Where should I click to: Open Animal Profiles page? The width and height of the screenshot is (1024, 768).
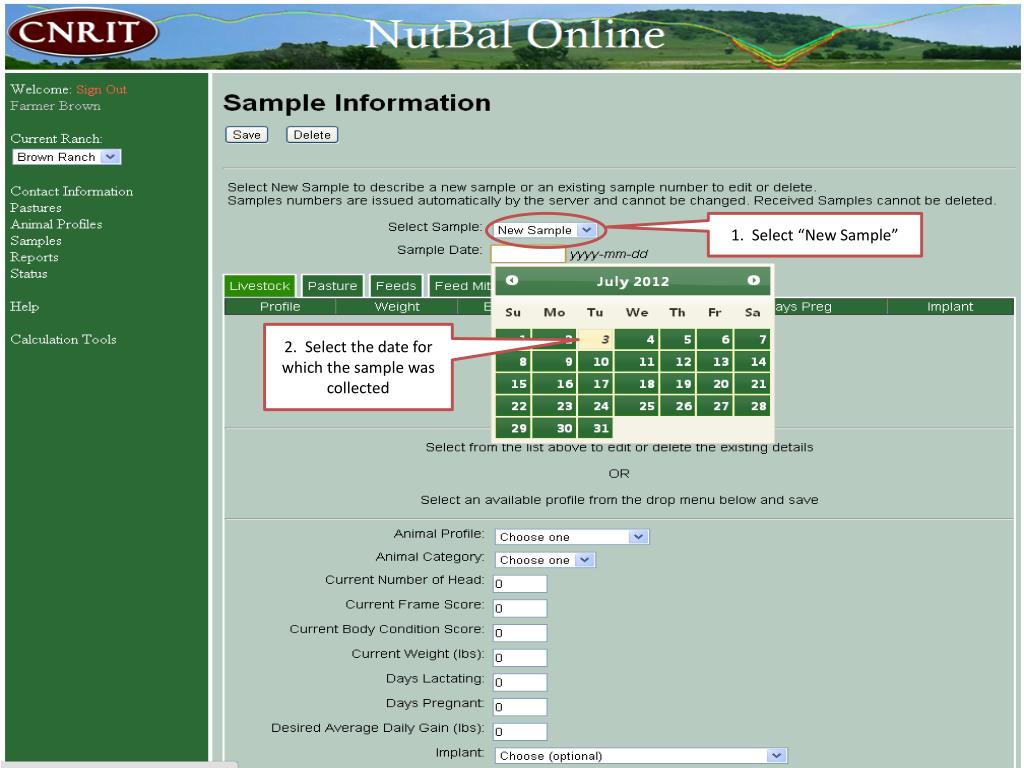tap(56, 224)
